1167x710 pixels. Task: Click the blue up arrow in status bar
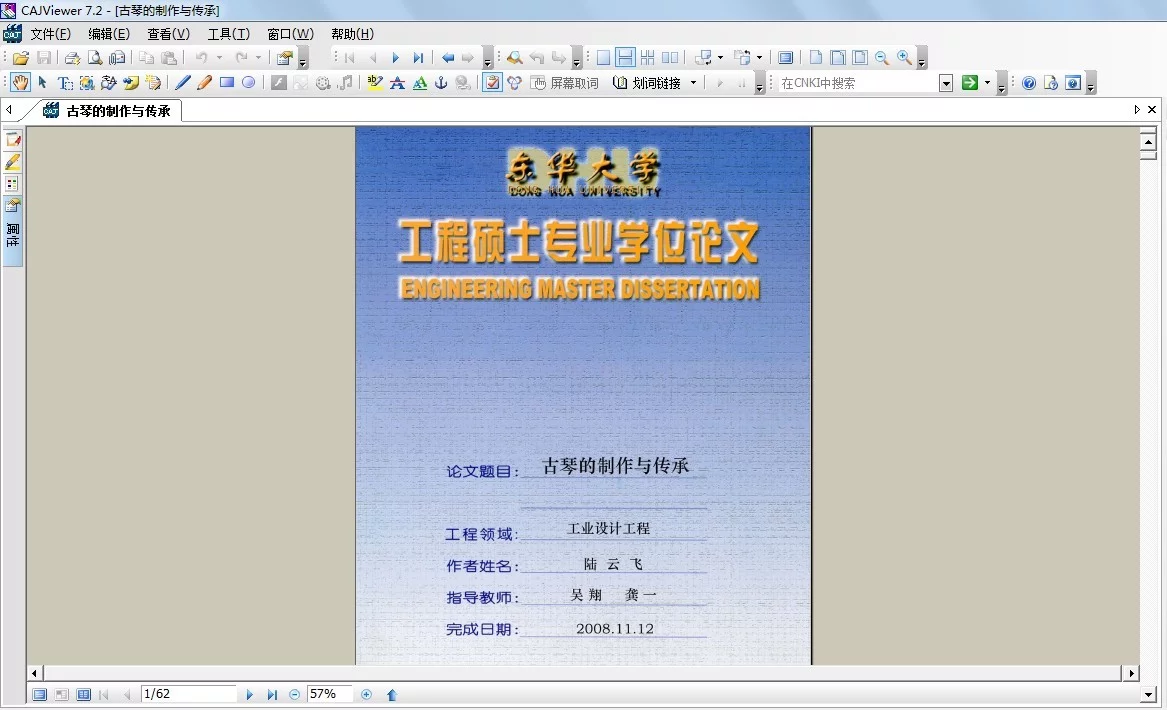[x=391, y=694]
